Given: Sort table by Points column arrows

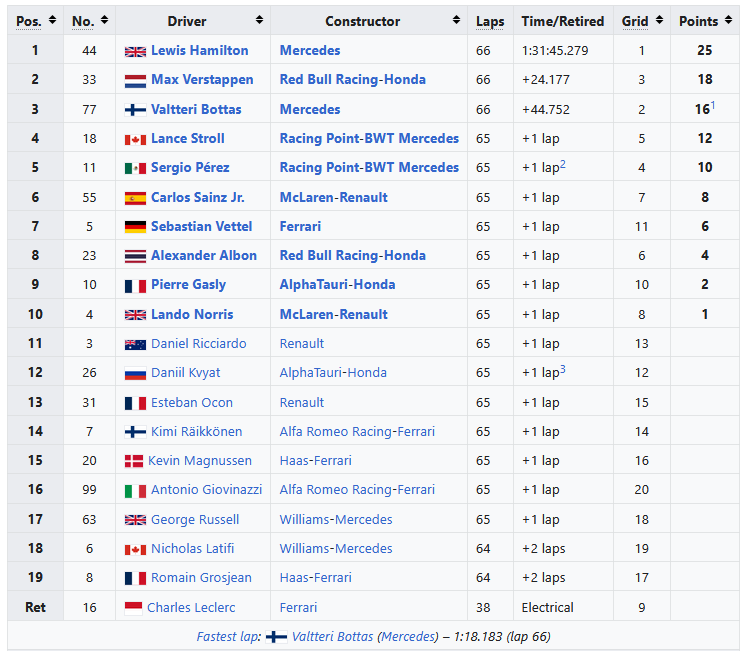Looking at the screenshot, I should pos(729,20).
